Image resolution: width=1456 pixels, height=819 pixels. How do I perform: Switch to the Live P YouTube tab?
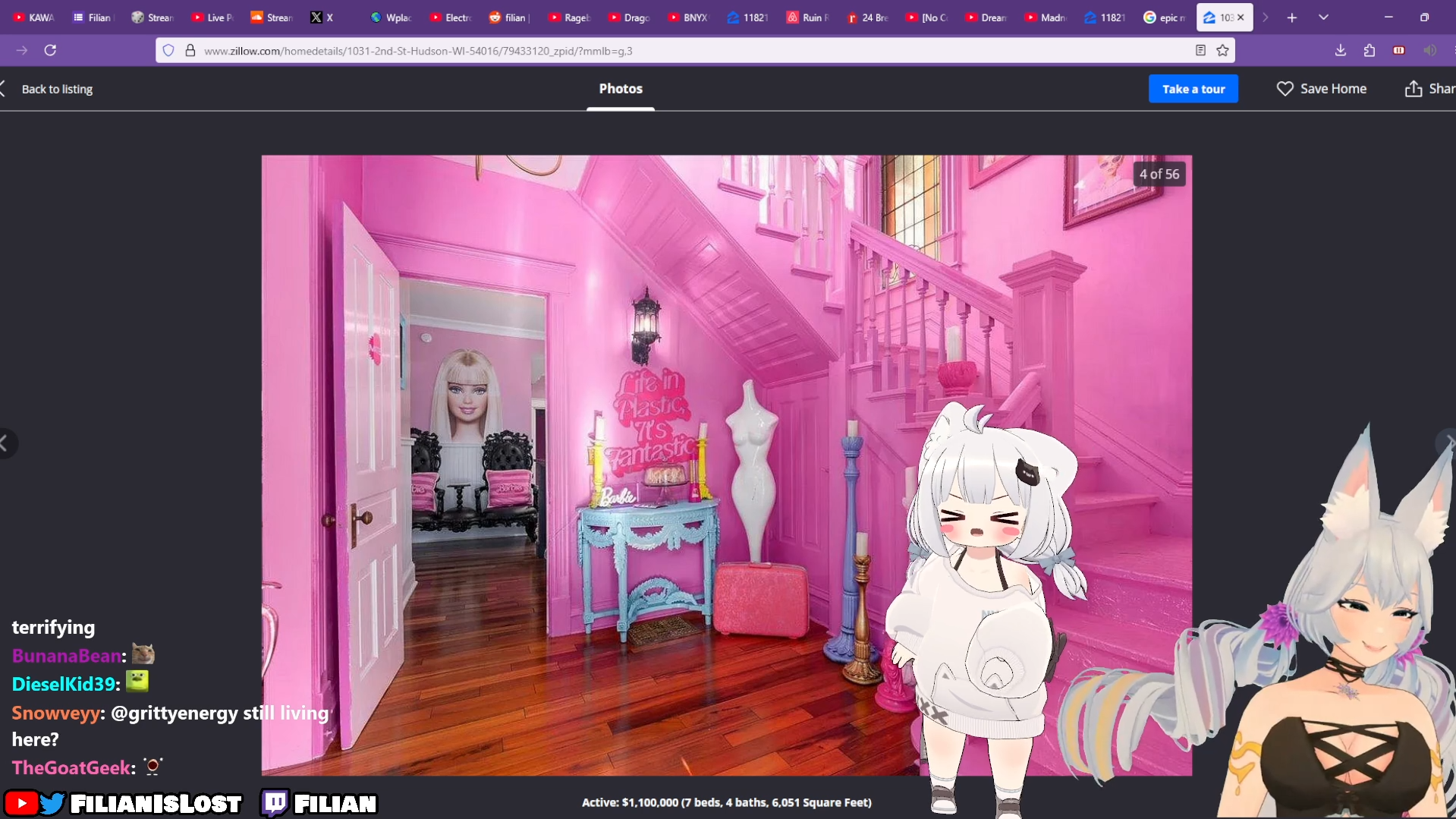[213, 17]
